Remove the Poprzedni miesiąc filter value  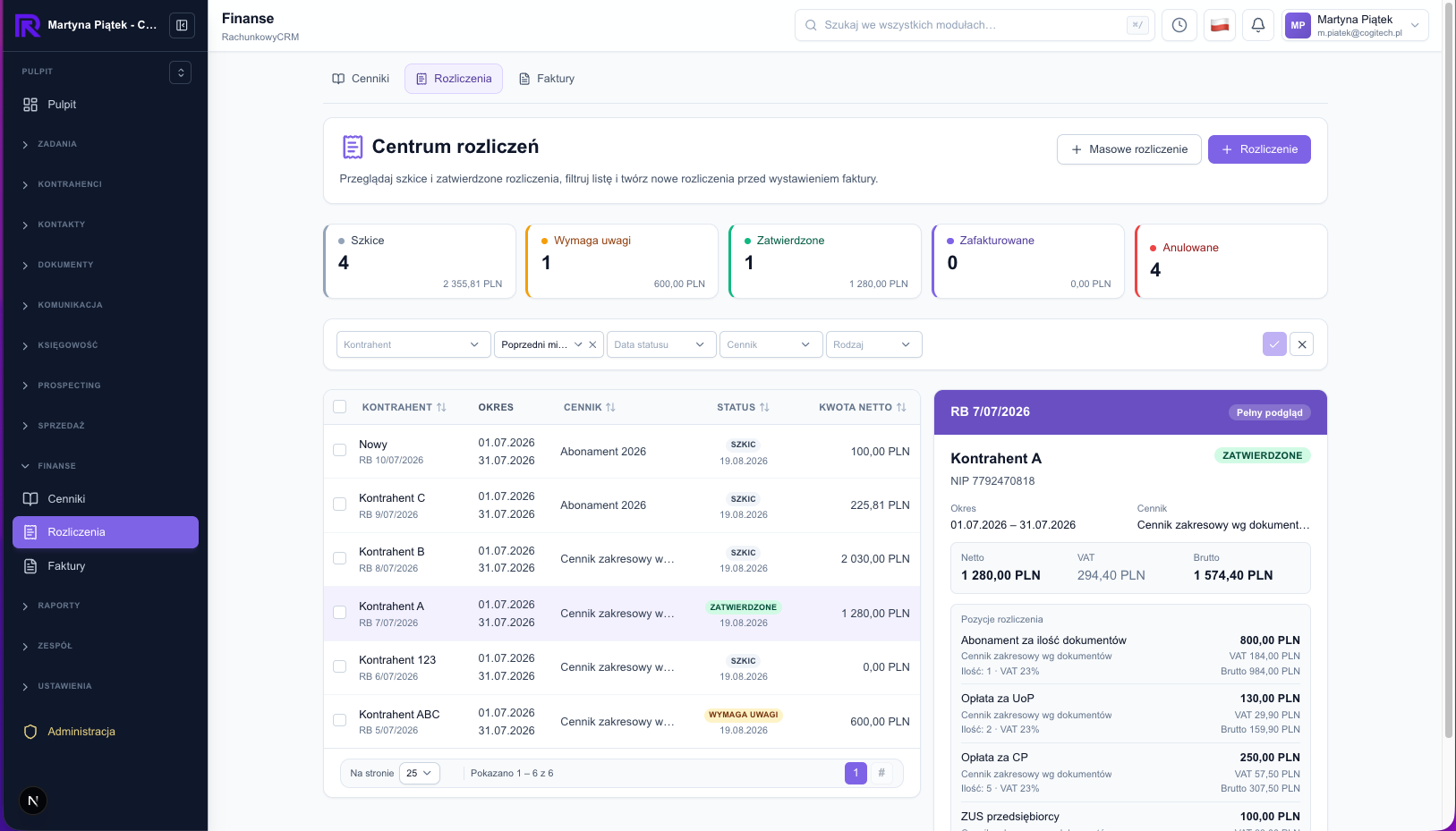(592, 344)
